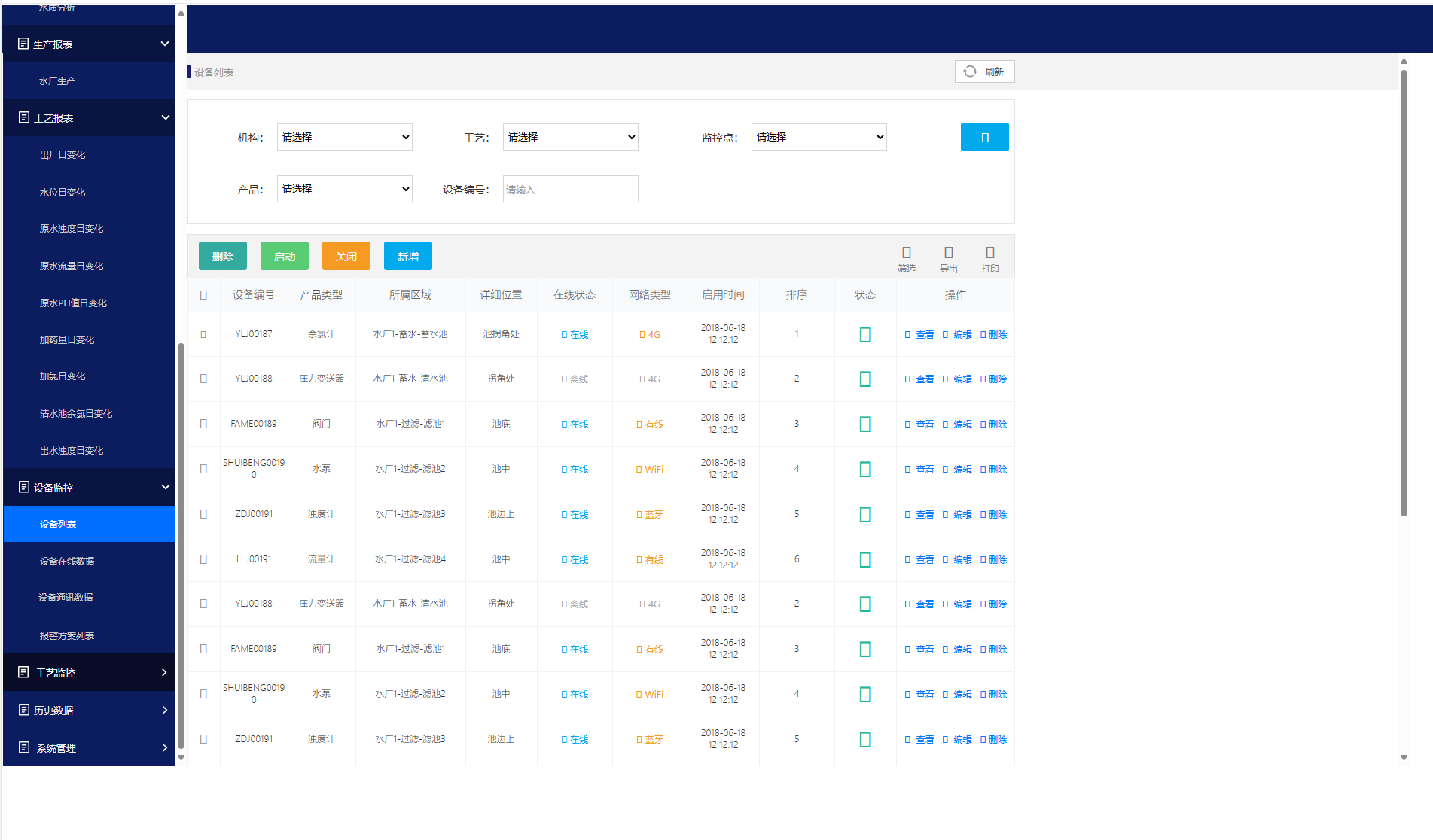The width and height of the screenshot is (1433, 840).
Task: Toggle status switch for first FAME00189 row
Action: 865,425
